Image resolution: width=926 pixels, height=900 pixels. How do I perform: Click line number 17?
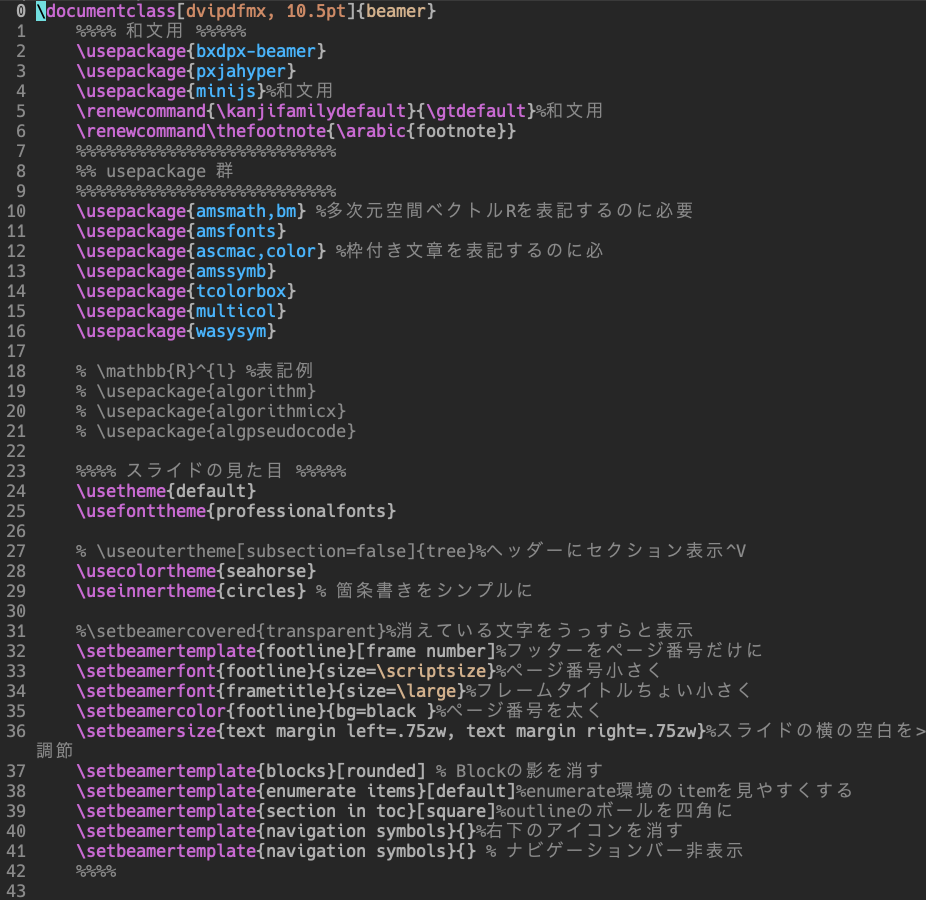16,351
